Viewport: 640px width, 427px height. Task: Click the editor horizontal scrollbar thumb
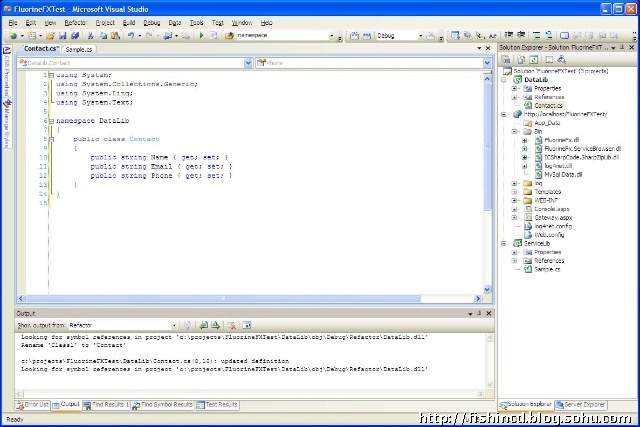(223, 299)
